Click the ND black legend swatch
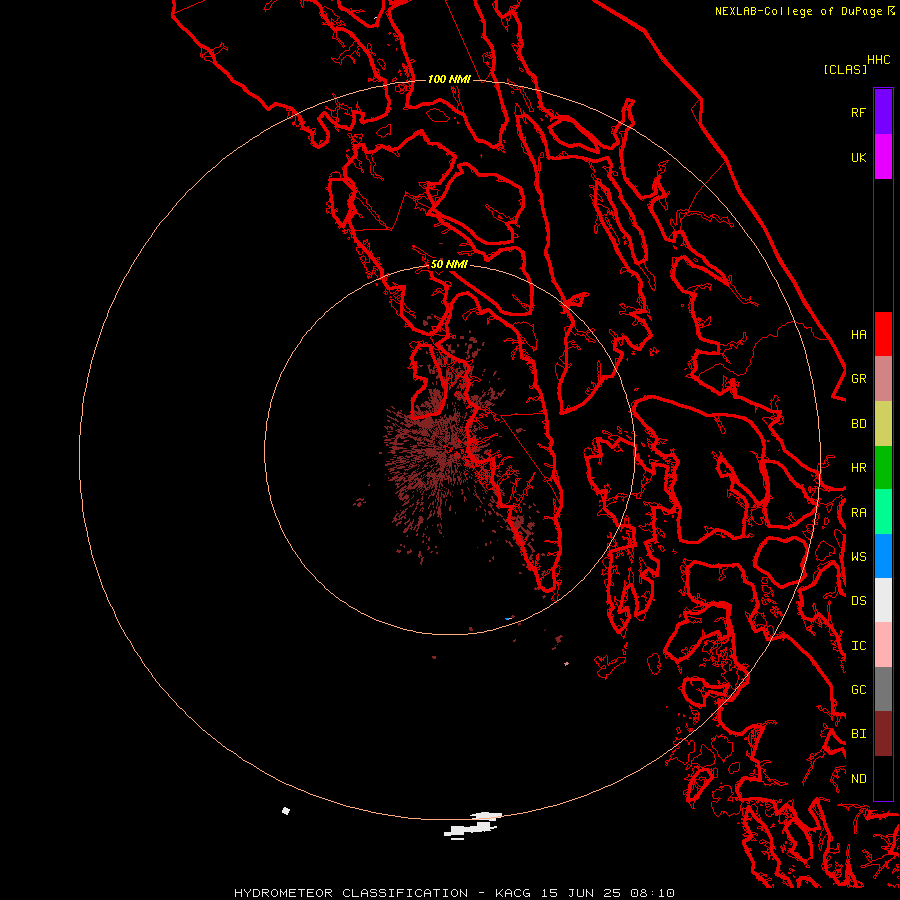 click(x=883, y=778)
